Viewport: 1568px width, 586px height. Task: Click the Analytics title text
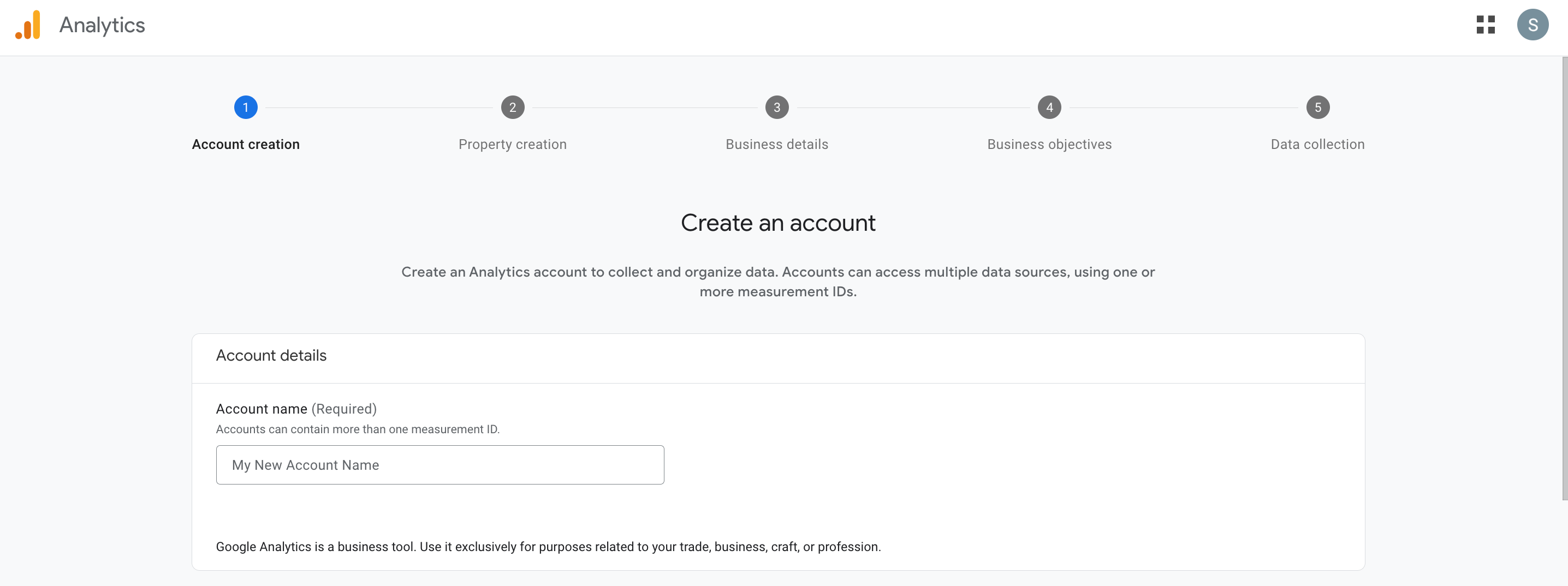click(102, 25)
